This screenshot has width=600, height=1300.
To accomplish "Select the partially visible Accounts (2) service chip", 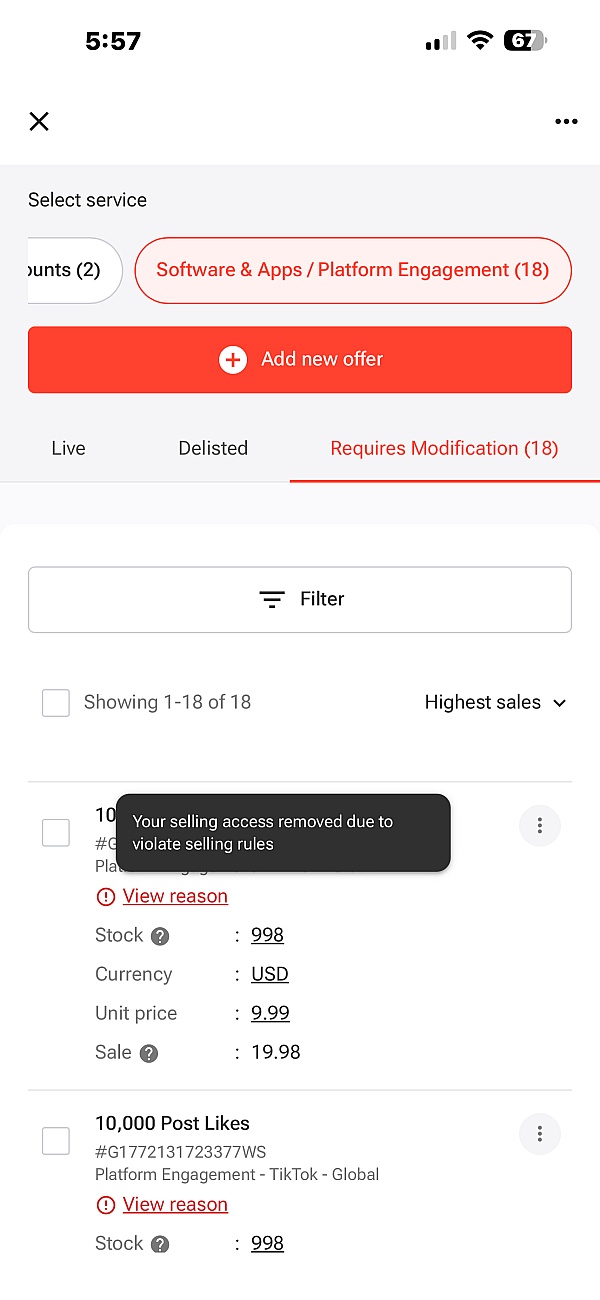I will pyautogui.click(x=70, y=270).
